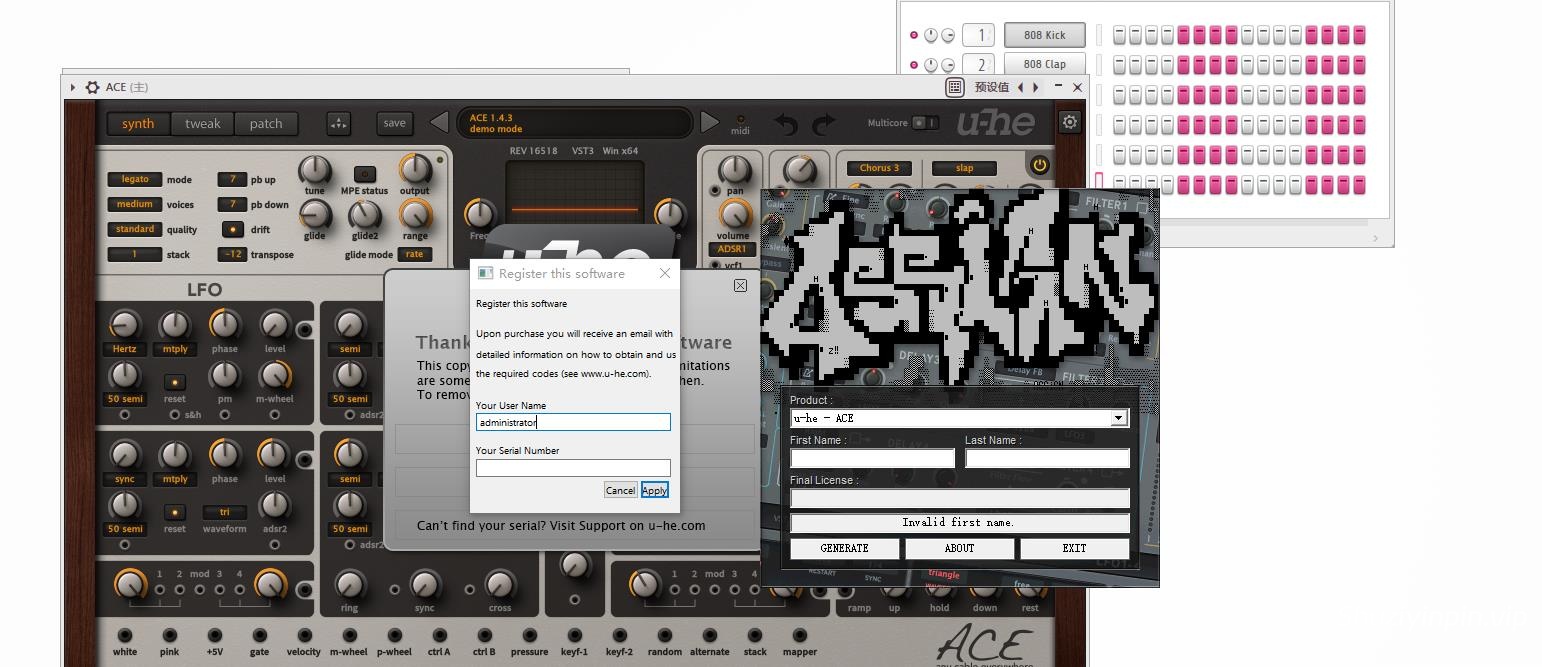The width and height of the screenshot is (1542, 667).
Task: Click the four-arrow icon next to patch
Action: tap(339, 123)
